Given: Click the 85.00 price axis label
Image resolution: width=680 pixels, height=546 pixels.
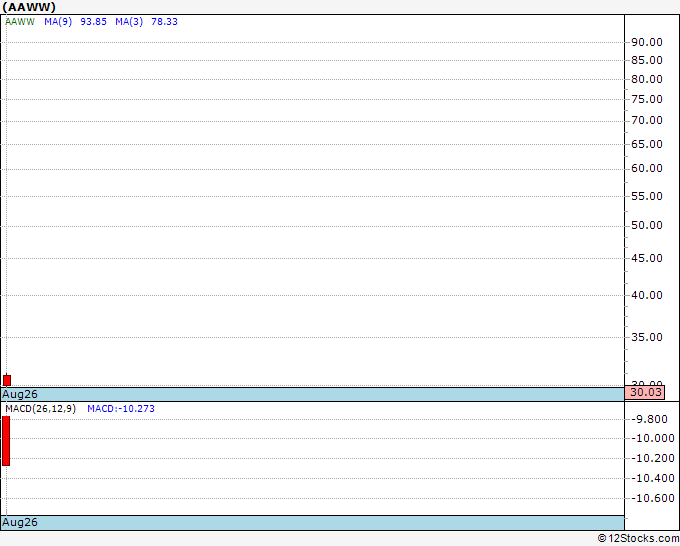Looking at the screenshot, I should pos(647,60).
